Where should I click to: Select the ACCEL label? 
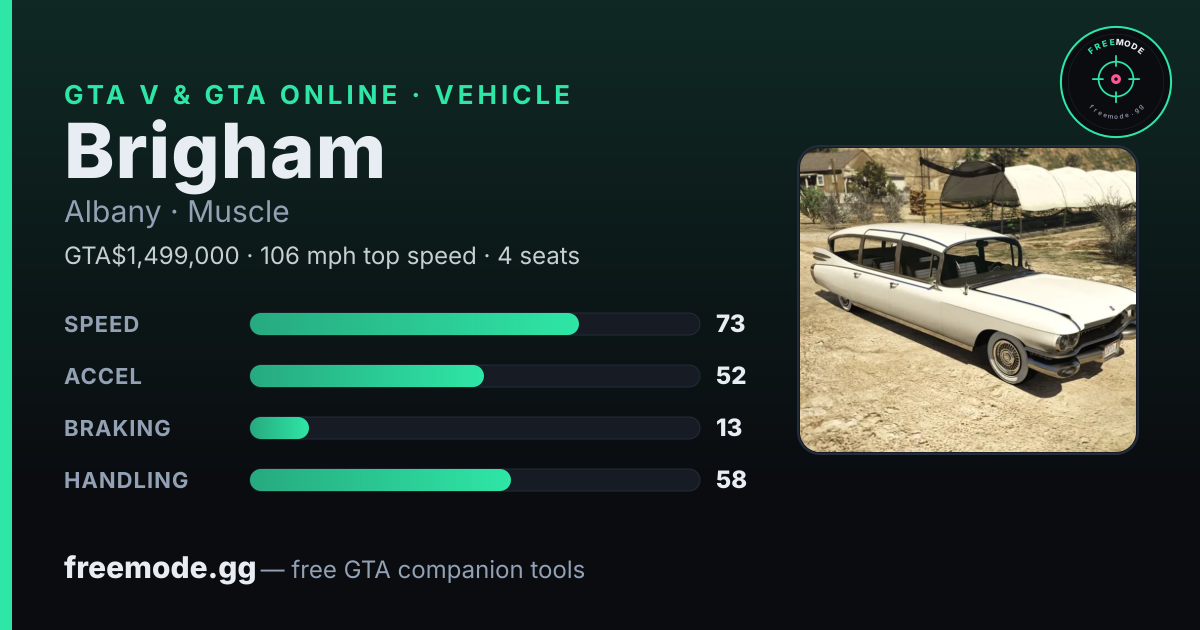click(x=103, y=376)
